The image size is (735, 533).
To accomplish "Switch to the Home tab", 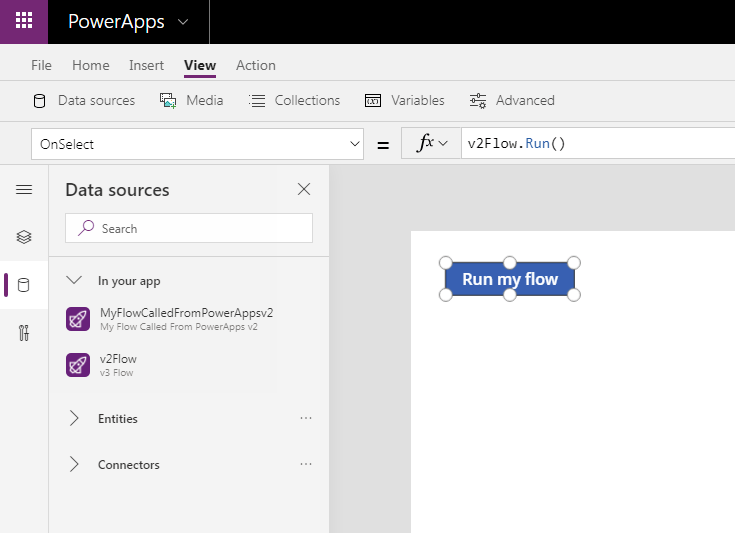I will pos(90,65).
